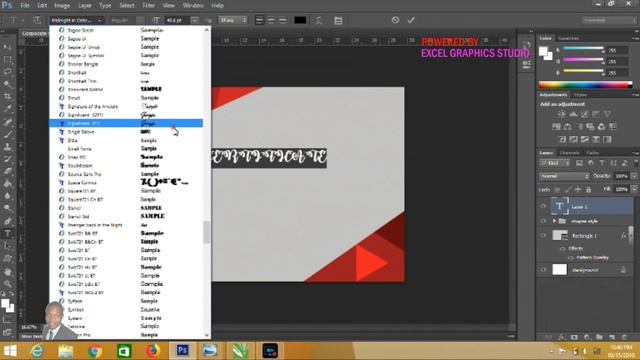The image size is (640, 360).
Task: Click the lock icon on the background layer
Action: click(623, 270)
